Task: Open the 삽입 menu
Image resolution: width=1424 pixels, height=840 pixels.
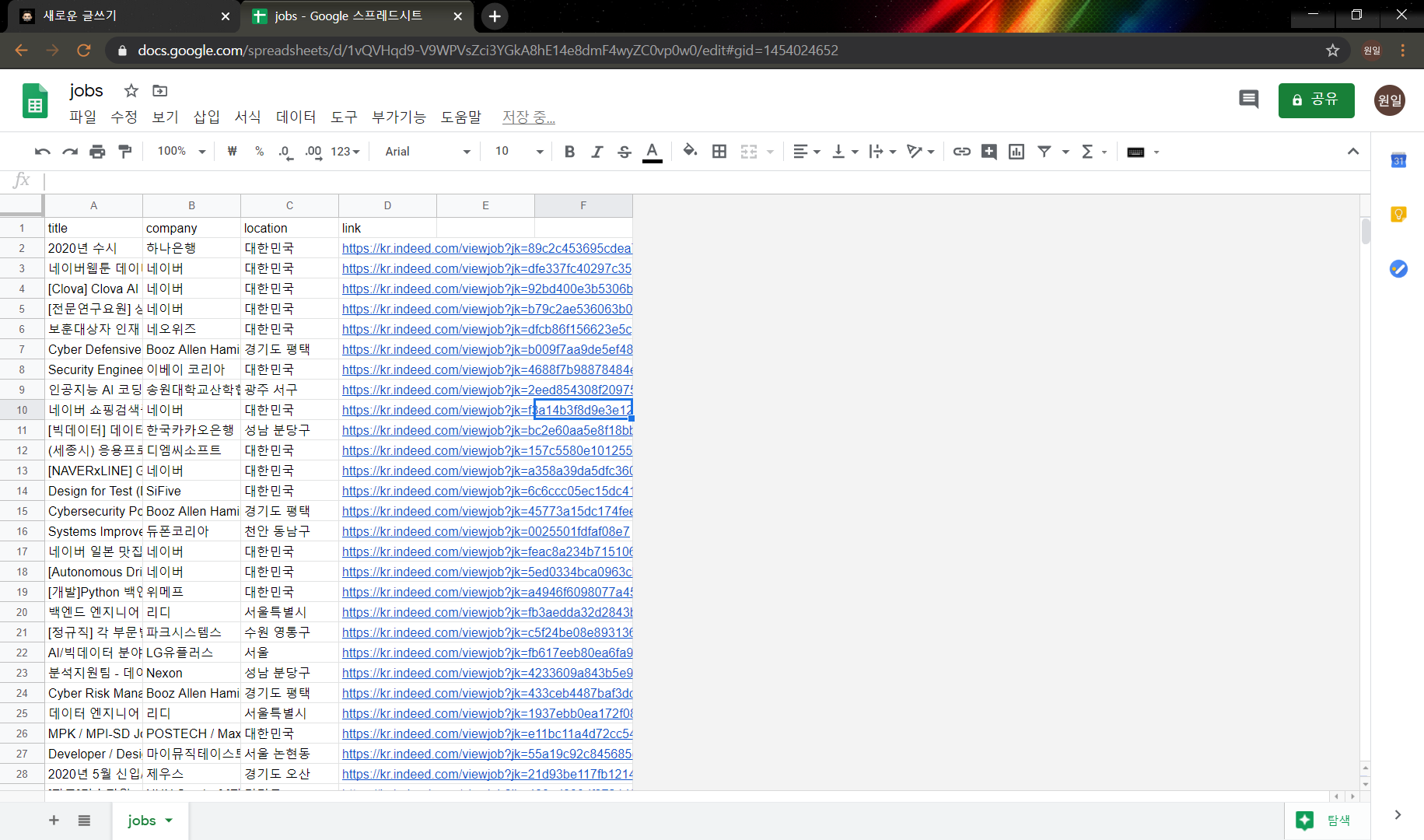Action: (x=206, y=117)
